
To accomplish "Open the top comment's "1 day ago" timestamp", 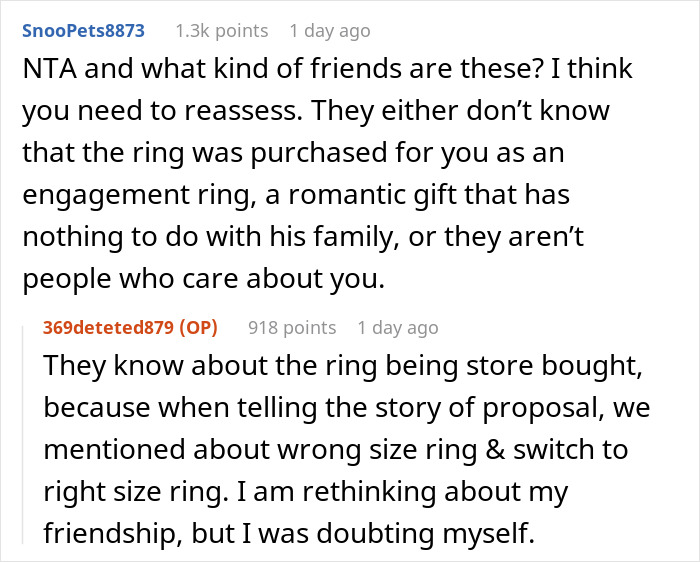I will [329, 30].
